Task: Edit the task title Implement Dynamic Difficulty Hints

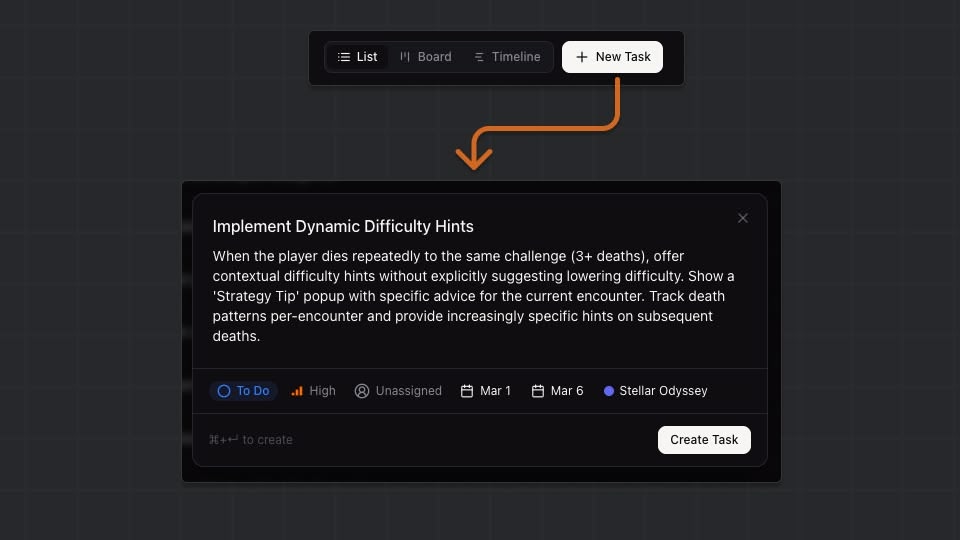Action: click(x=343, y=227)
